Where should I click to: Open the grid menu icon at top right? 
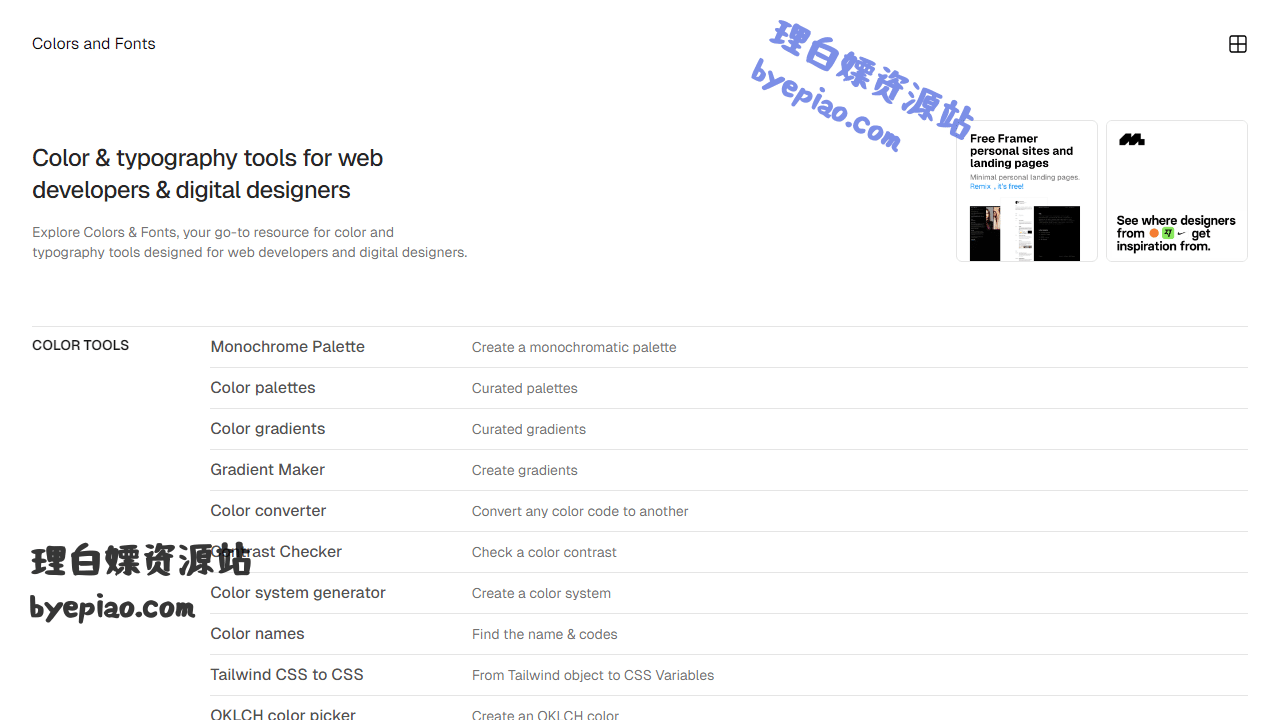click(x=1238, y=44)
